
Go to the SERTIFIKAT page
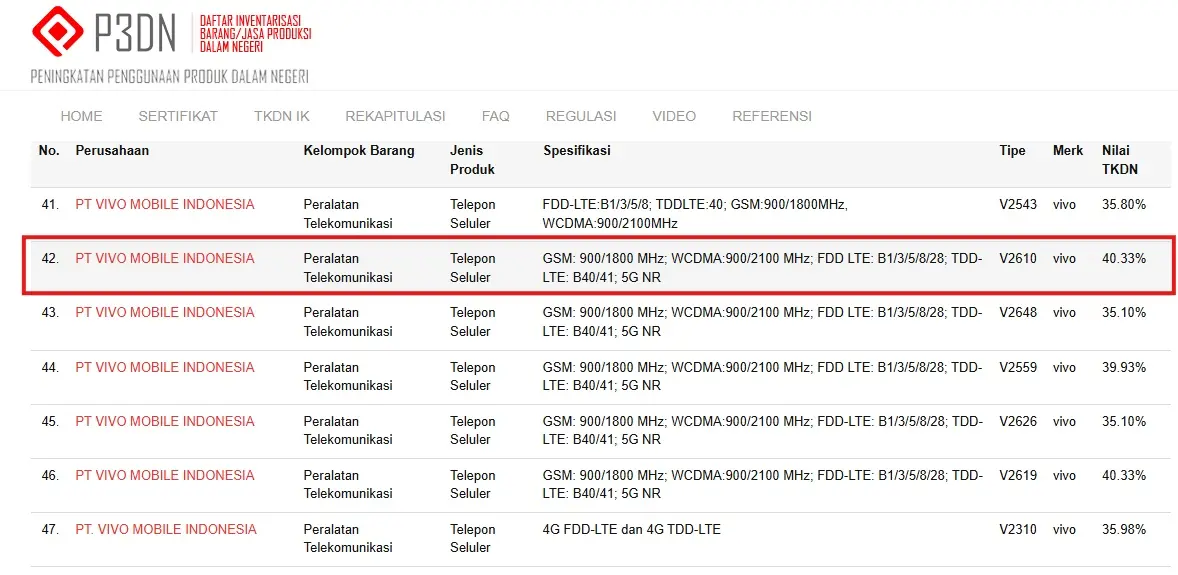tap(178, 117)
